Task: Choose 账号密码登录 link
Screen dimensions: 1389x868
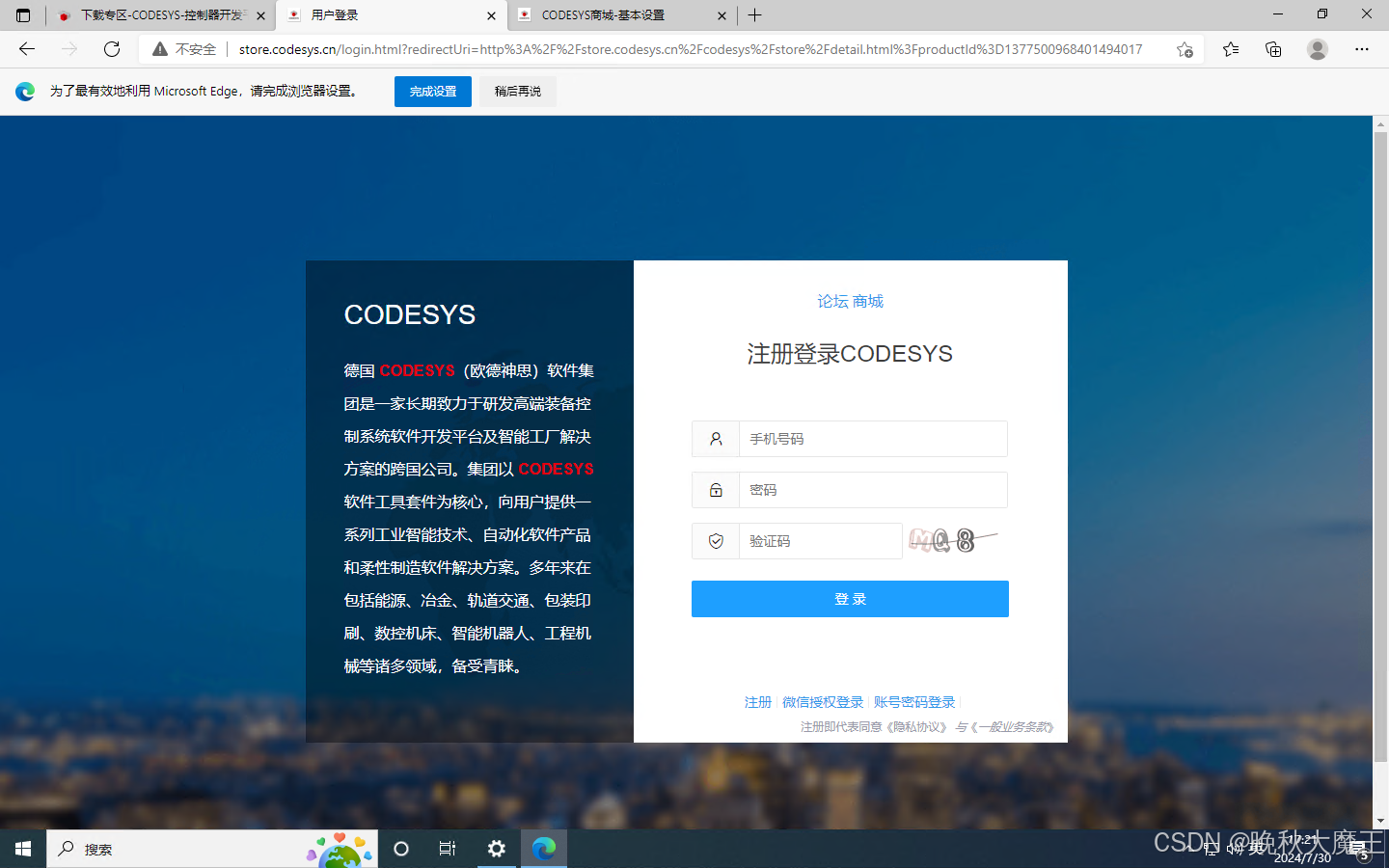Action: click(x=914, y=702)
